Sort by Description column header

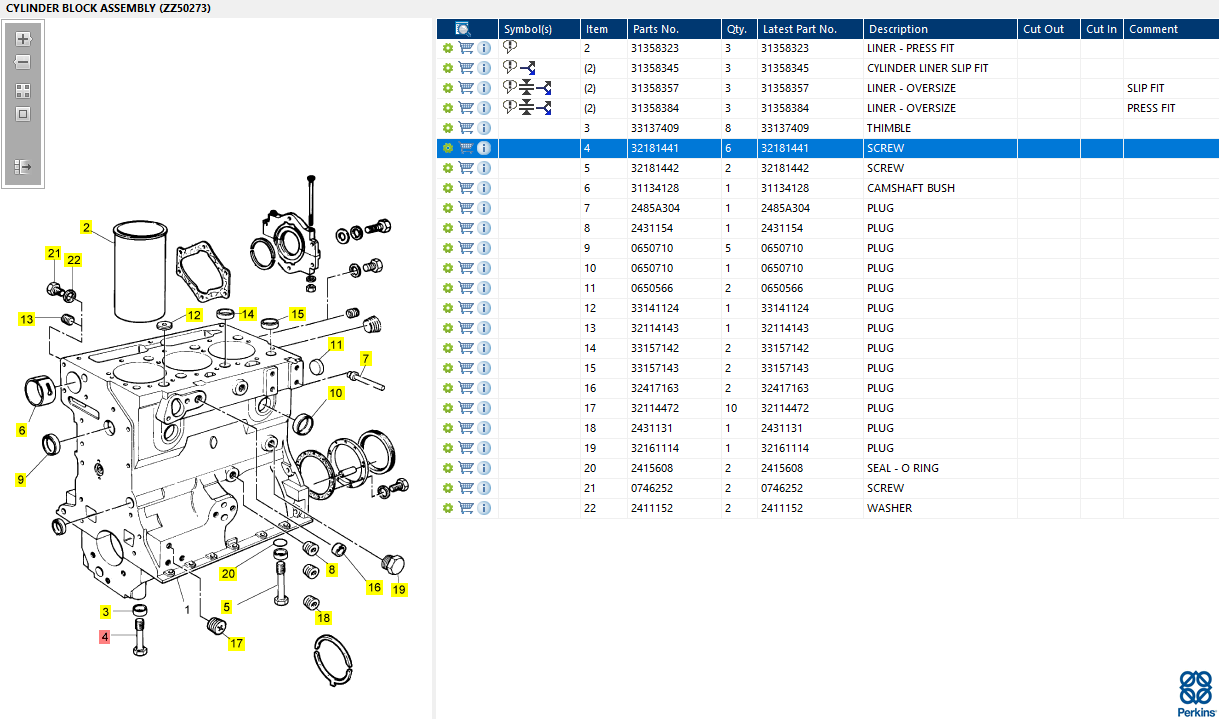click(x=941, y=29)
